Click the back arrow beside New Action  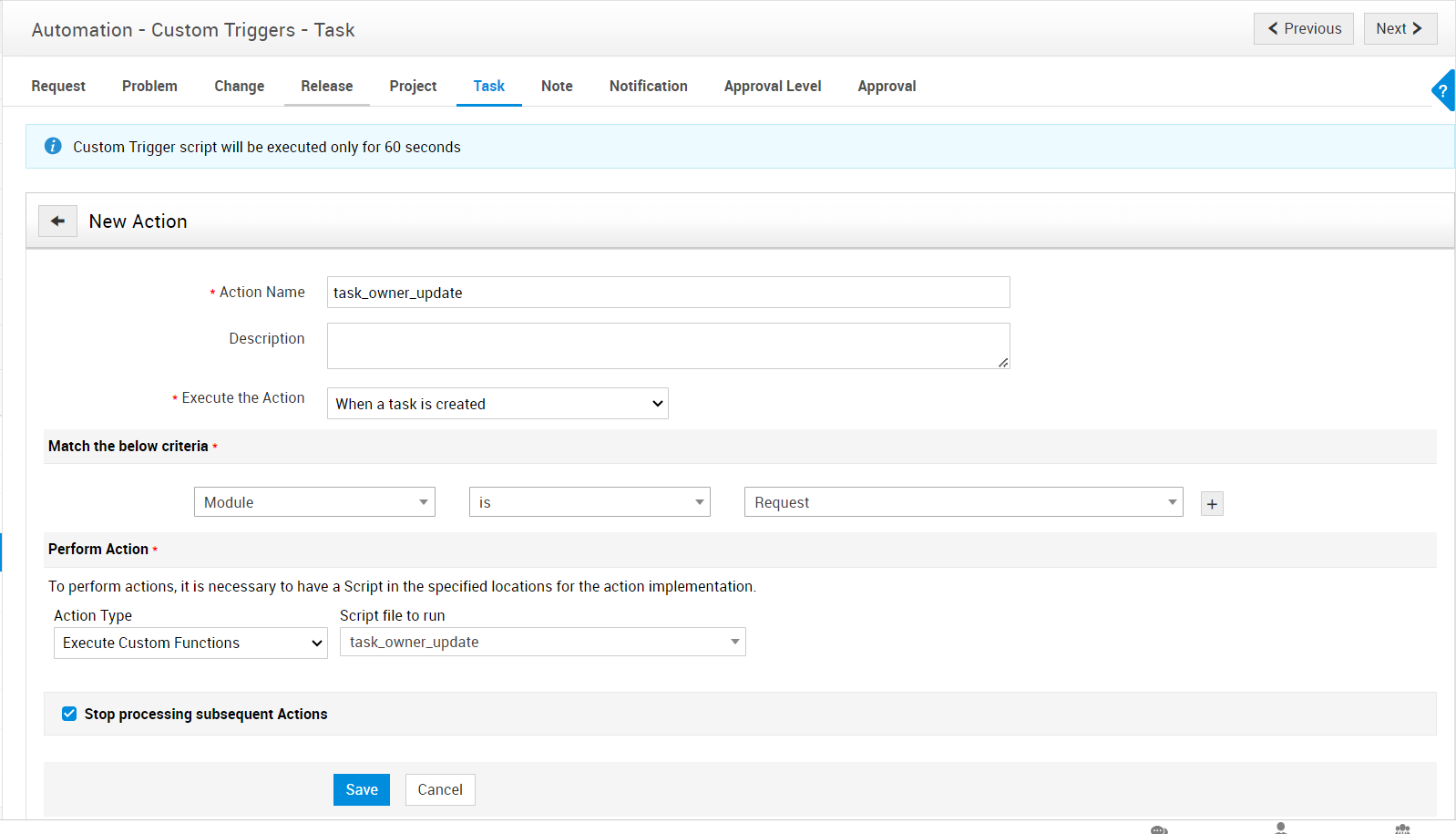pyautogui.click(x=57, y=221)
